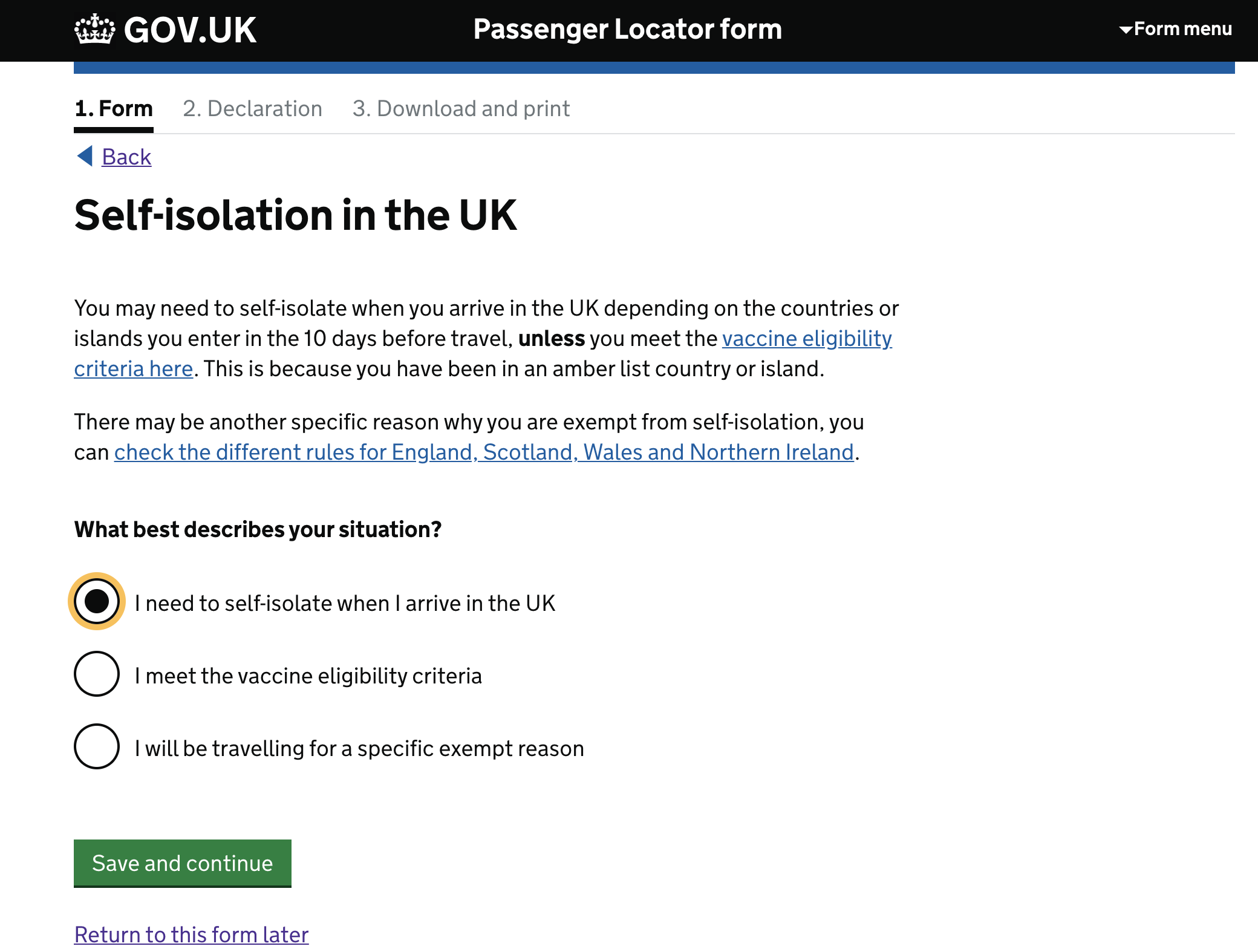Click the Back link
Screen dimensions: 1258x952
pyautogui.click(x=126, y=157)
